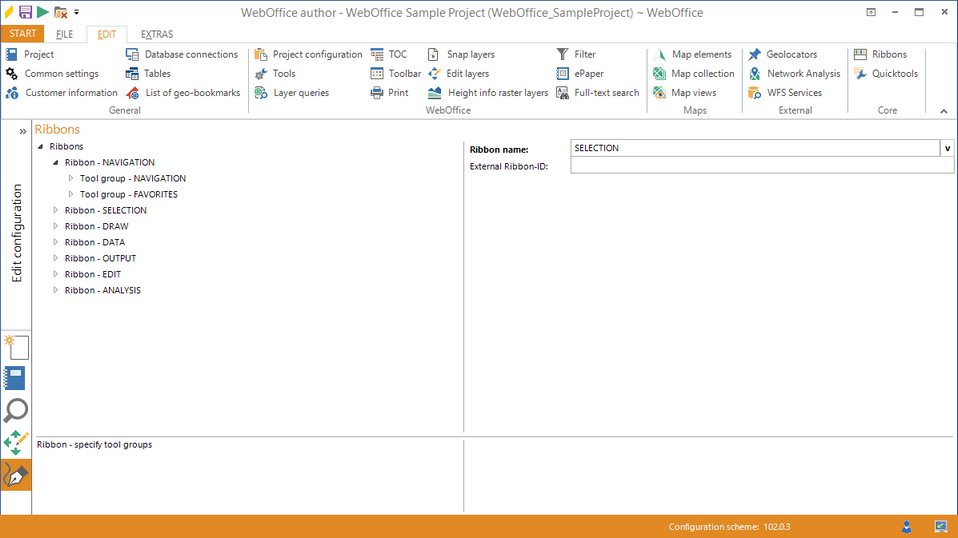Image resolution: width=958 pixels, height=538 pixels.
Task: Click the Configuration scheme 102.0.3 text
Action: pyautogui.click(x=729, y=526)
